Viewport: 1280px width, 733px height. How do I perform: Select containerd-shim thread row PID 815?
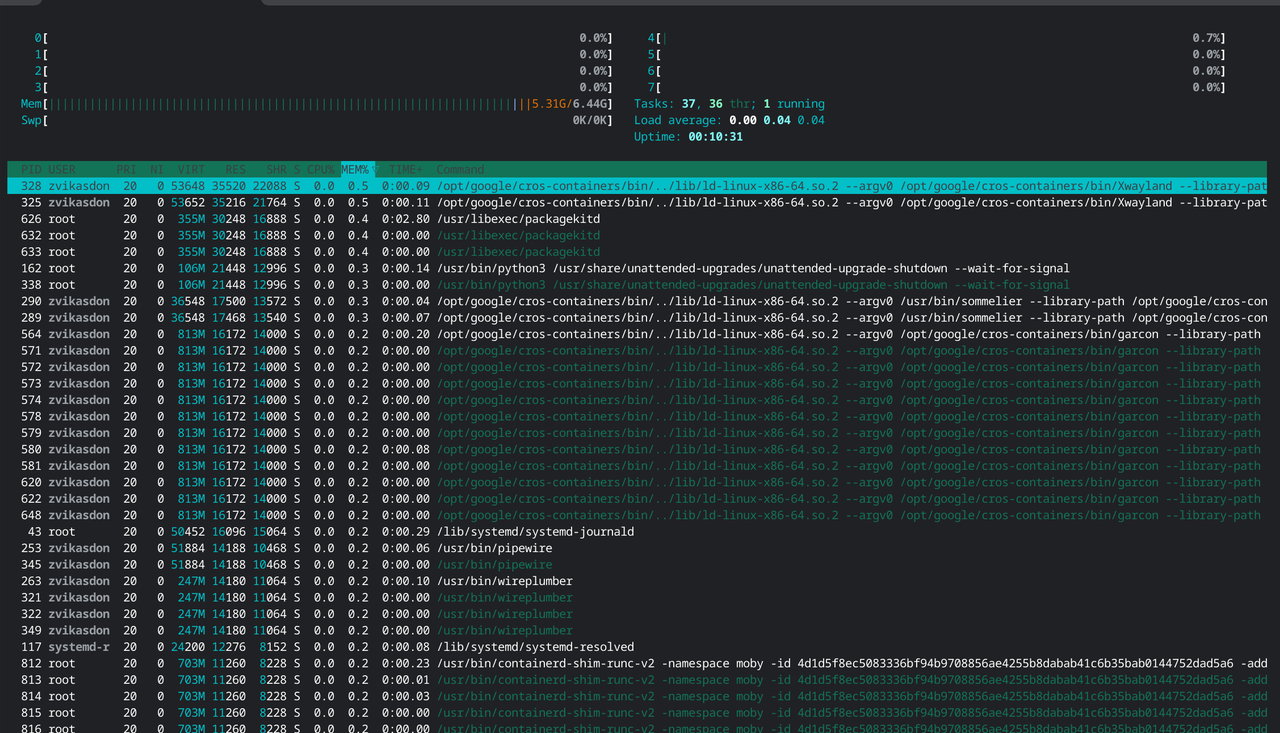[637, 712]
